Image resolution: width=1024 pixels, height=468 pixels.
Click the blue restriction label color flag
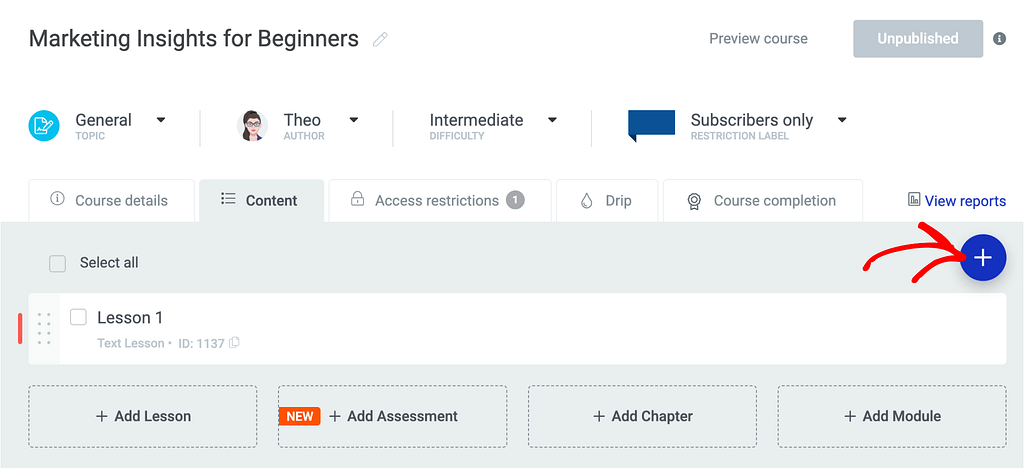point(651,125)
